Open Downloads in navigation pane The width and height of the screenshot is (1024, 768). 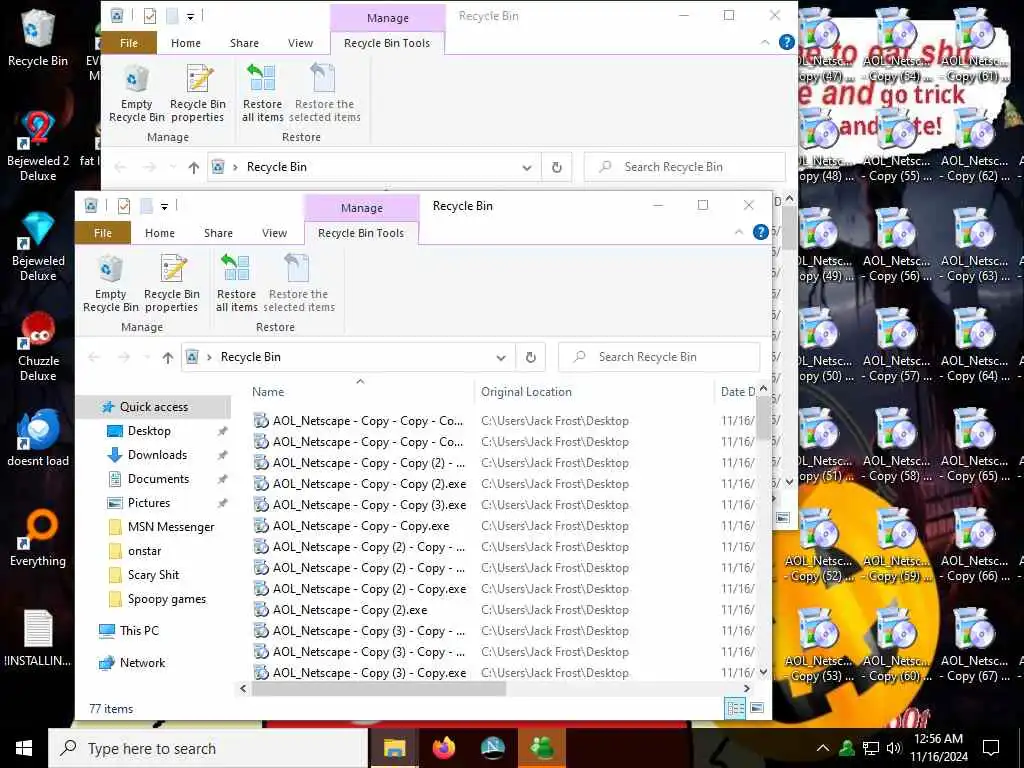coord(157,455)
